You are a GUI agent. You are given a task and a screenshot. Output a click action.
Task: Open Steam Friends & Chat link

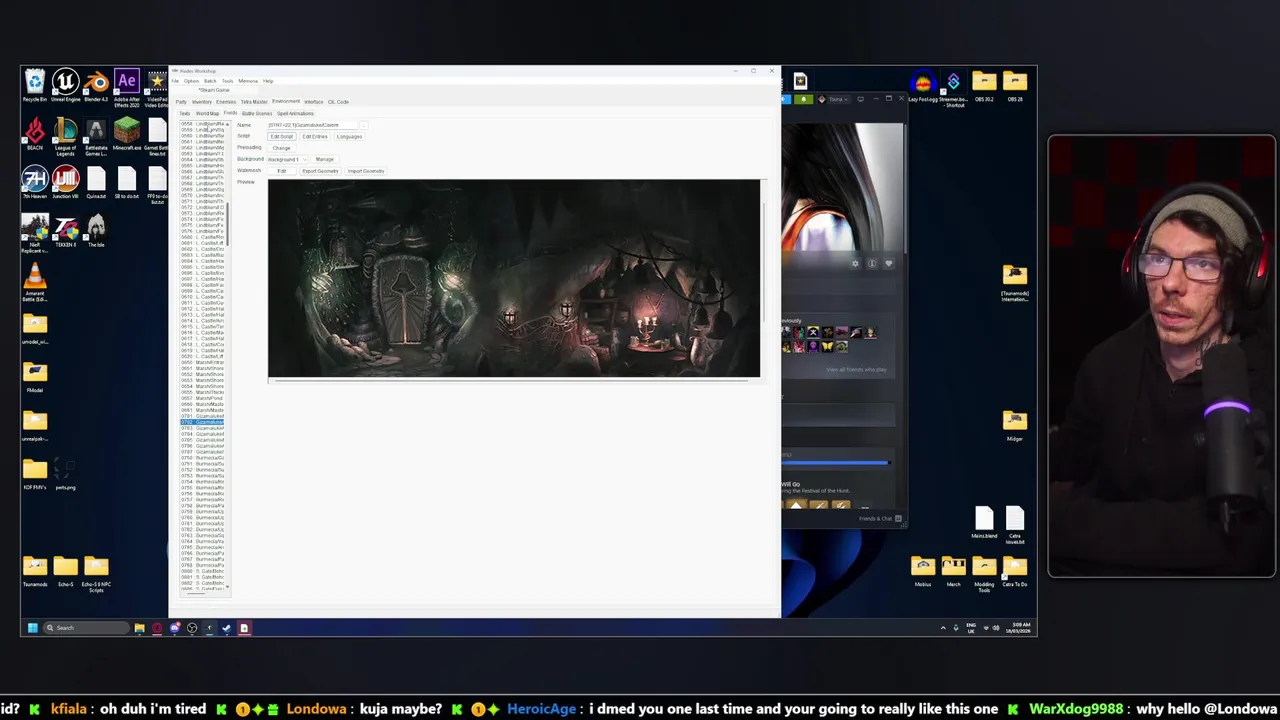coord(879,519)
